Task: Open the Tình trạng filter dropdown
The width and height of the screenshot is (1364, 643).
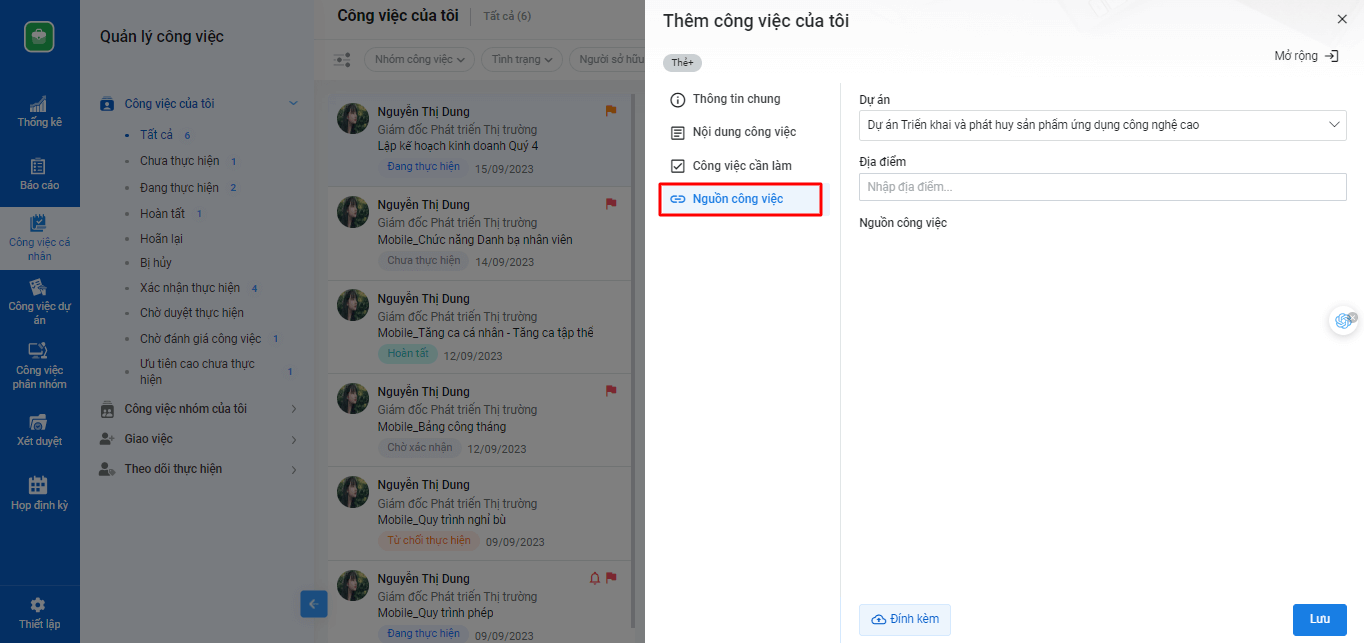Action: [523, 60]
